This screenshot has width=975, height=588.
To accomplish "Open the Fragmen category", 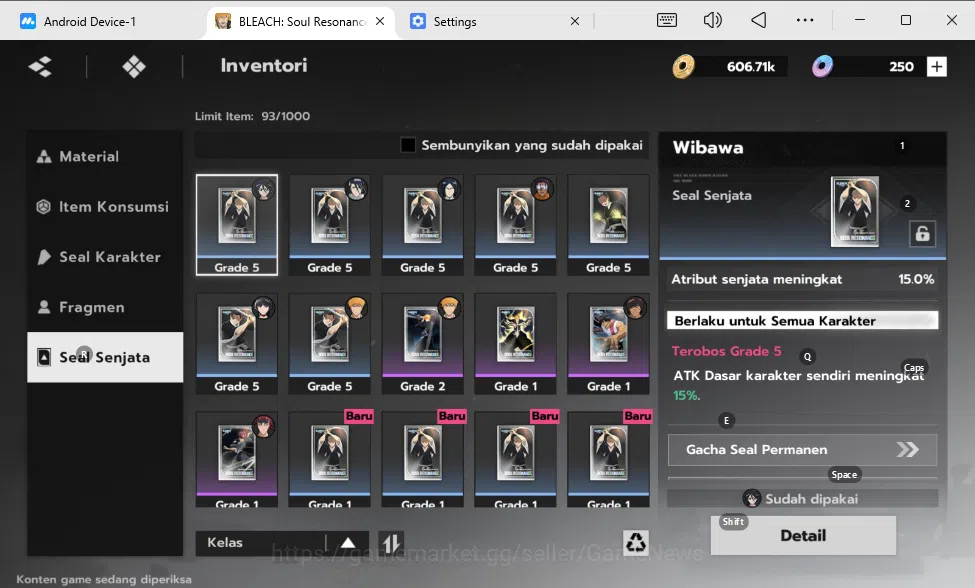I will point(104,307).
